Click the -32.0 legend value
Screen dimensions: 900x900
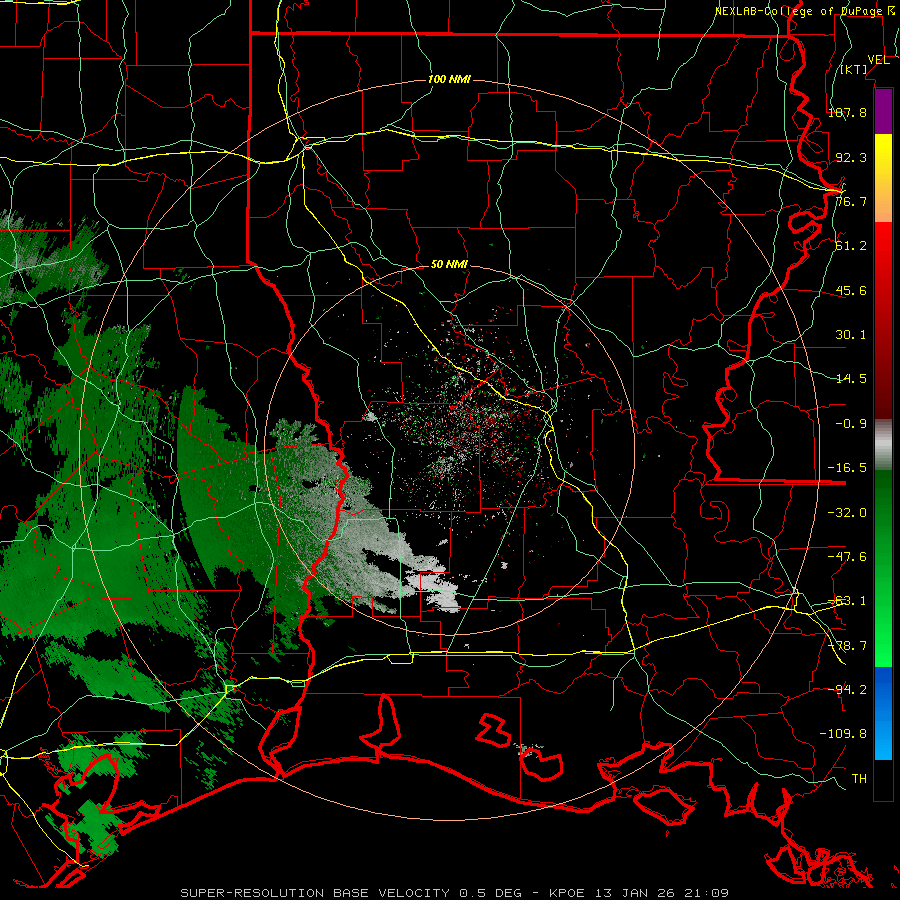[x=847, y=513]
